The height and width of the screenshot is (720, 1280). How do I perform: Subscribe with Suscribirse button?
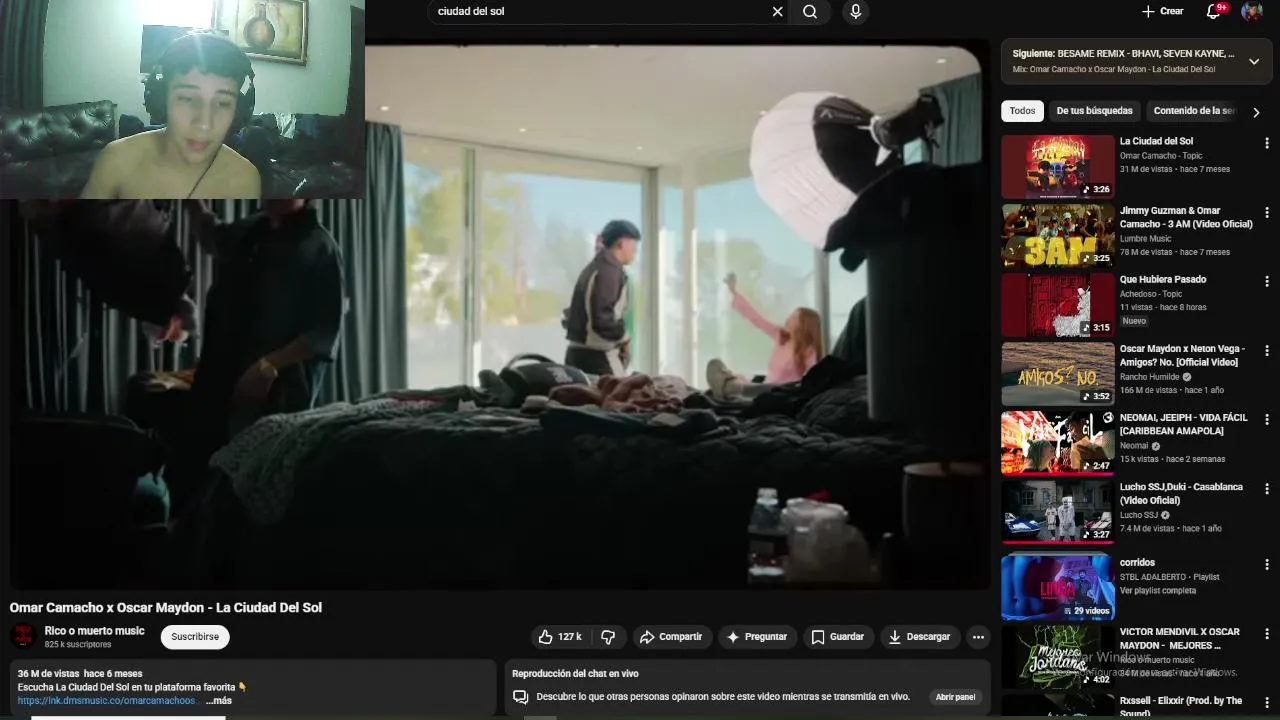[195, 637]
